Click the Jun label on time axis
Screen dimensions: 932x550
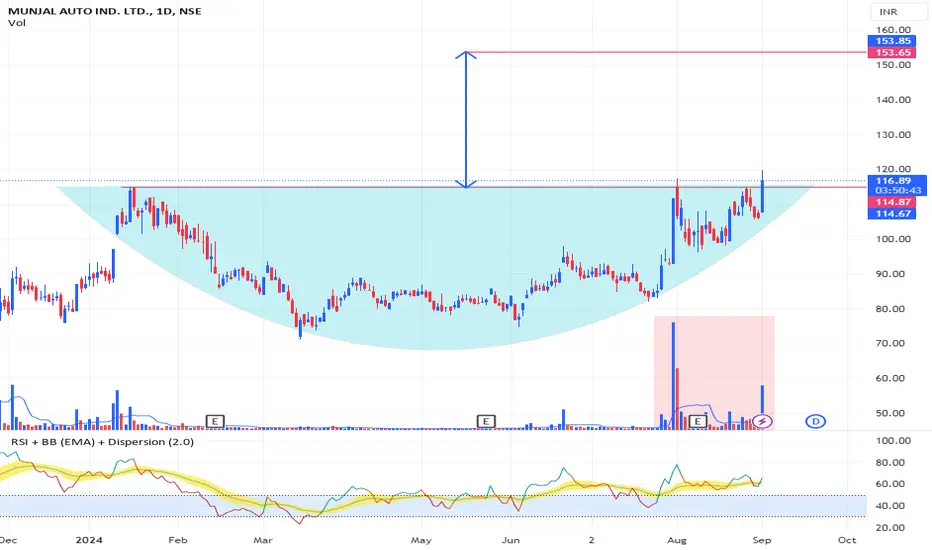511,540
